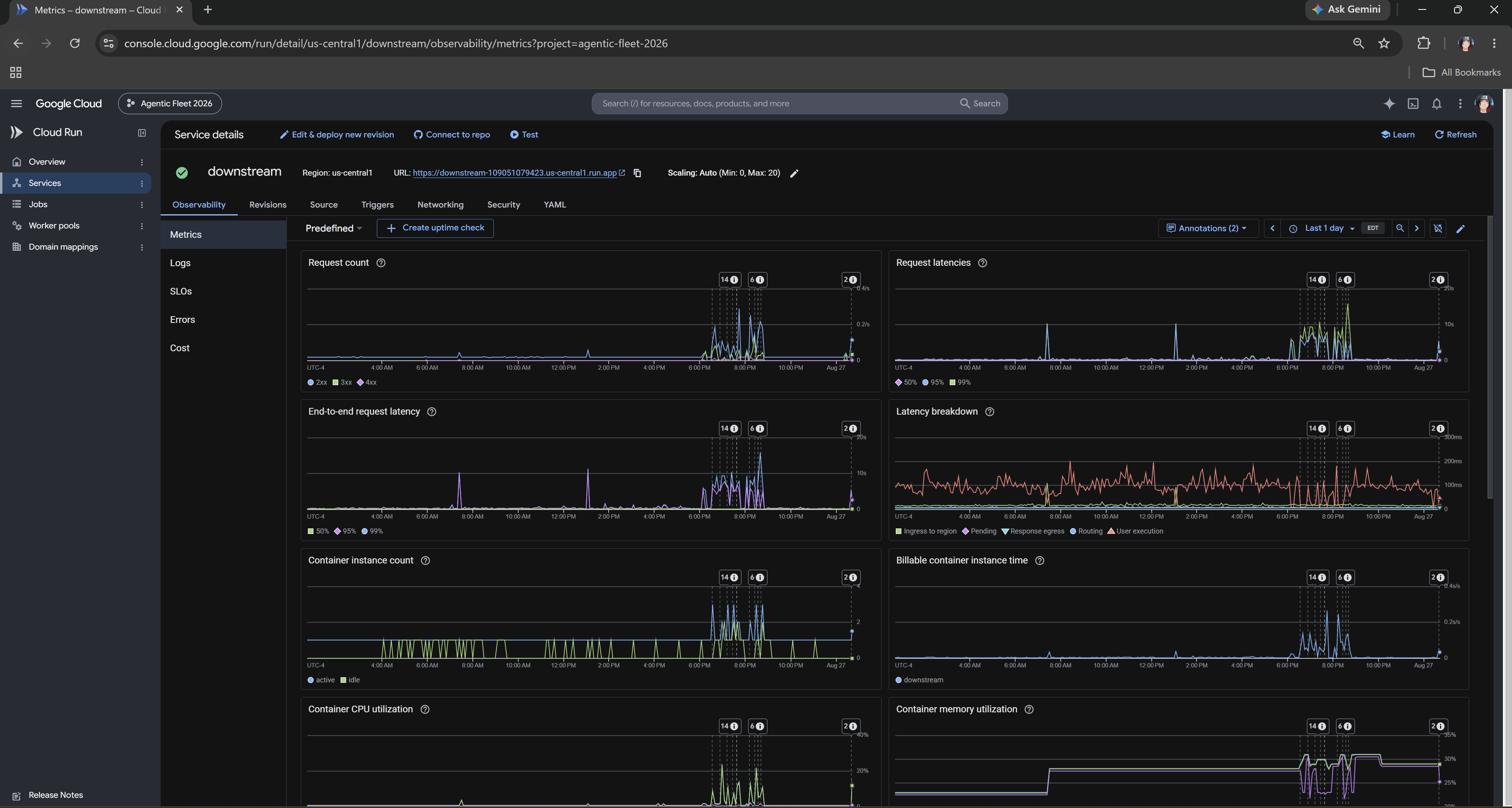Switch to the Revisions tab
The image size is (1512, 808).
click(268, 205)
